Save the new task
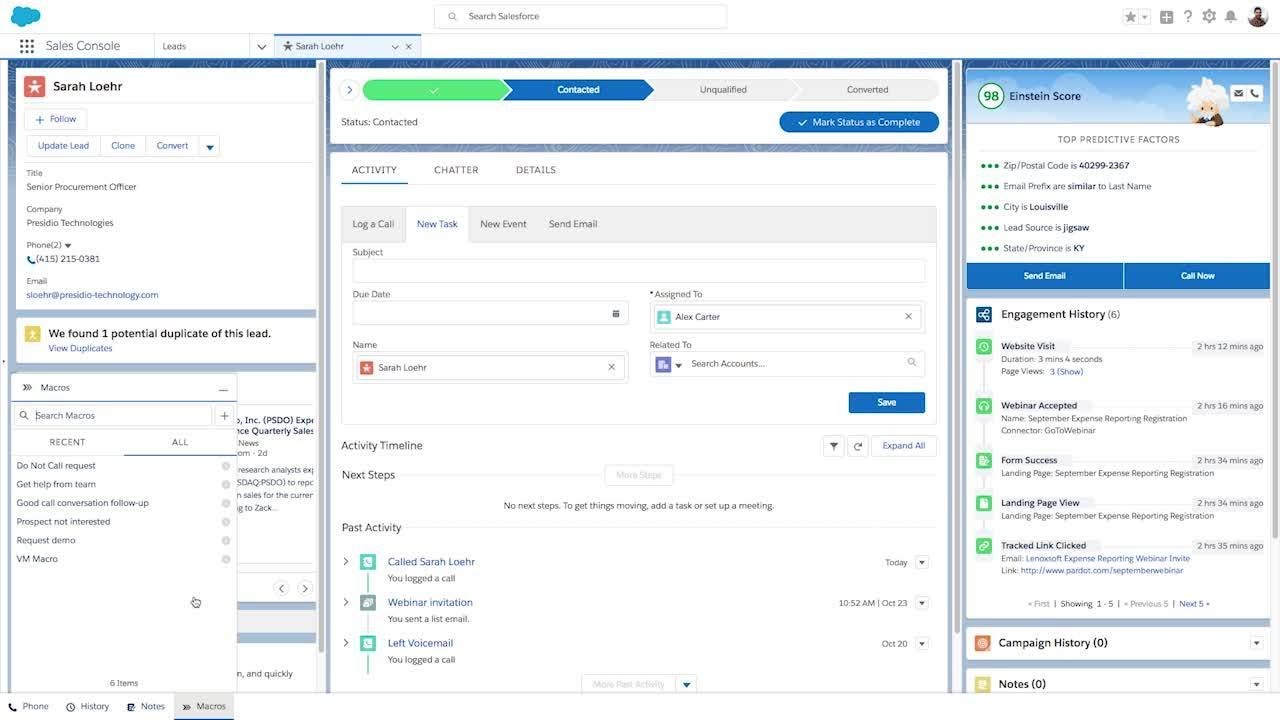Screen dimensions: 1280x720 pyautogui.click(x=887, y=402)
